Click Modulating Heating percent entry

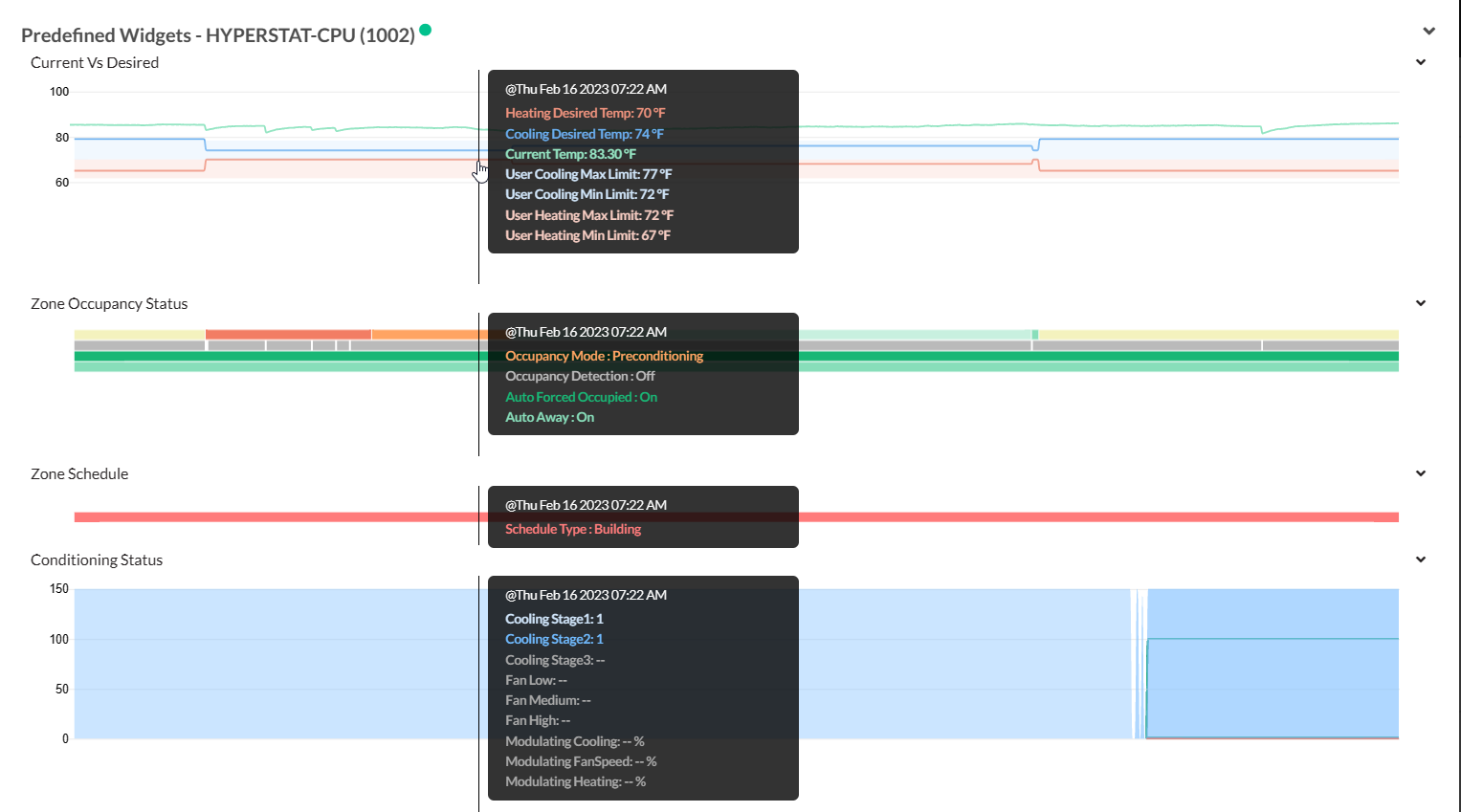coord(576,781)
